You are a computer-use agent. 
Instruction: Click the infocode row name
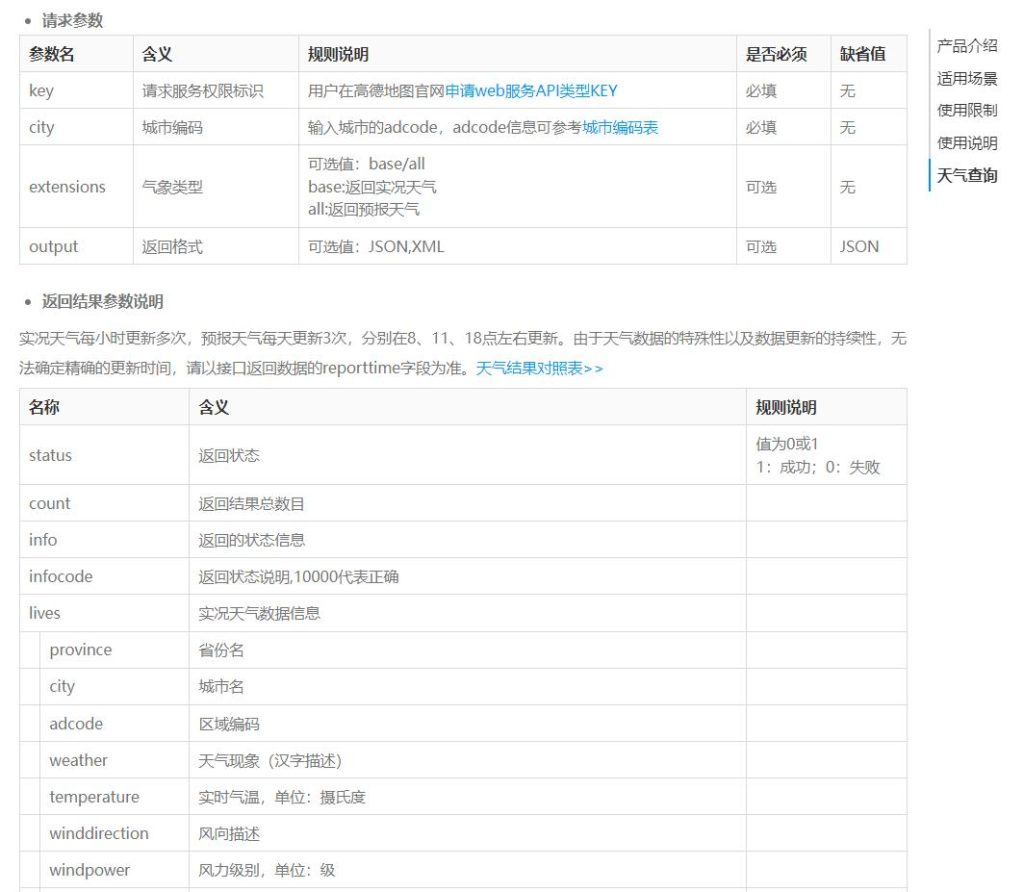pyautogui.click(x=60, y=577)
